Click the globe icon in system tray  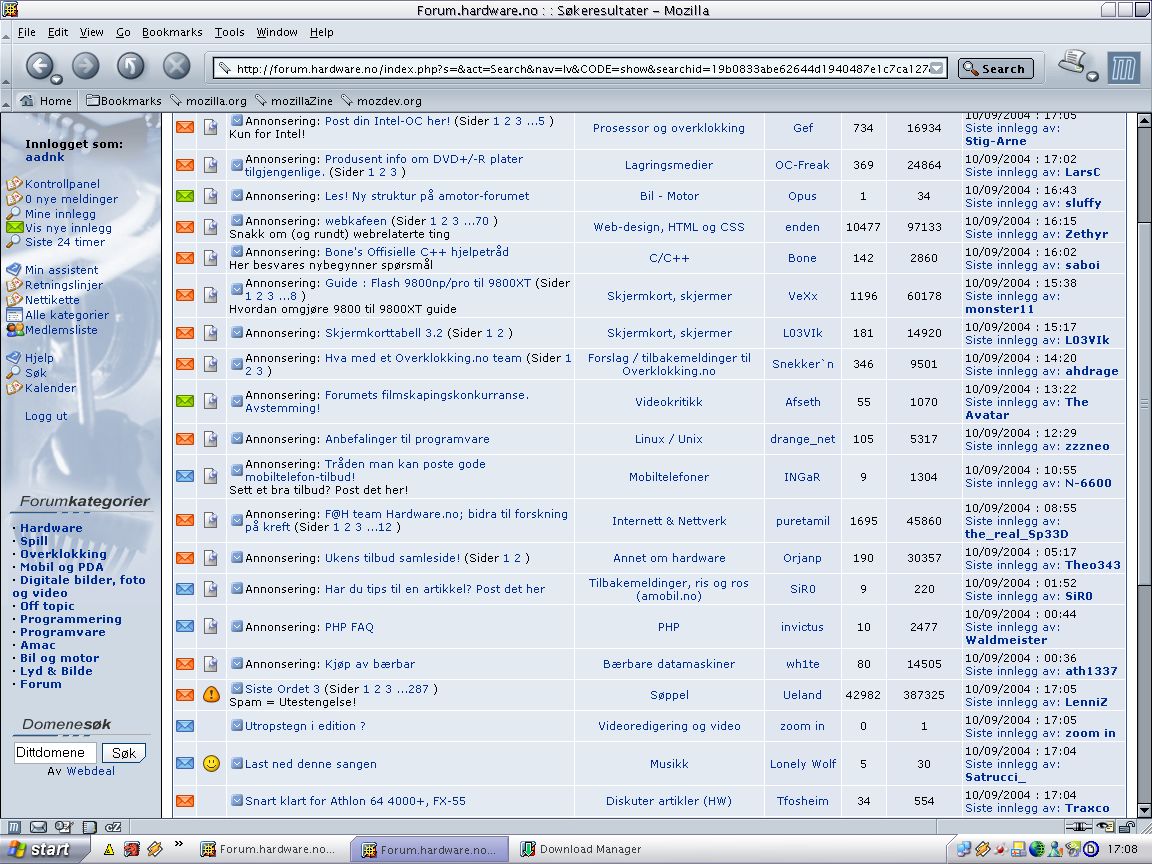[x=1037, y=849]
